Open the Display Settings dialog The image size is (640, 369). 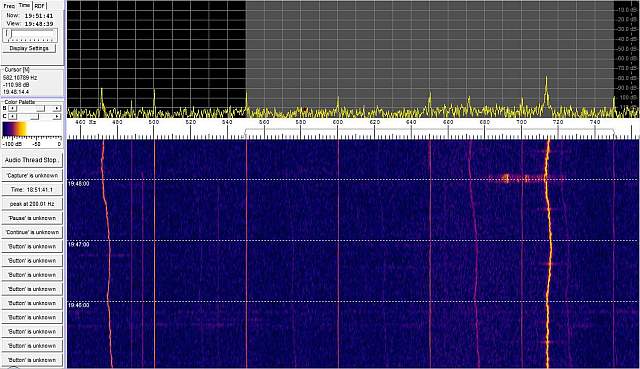point(29,48)
